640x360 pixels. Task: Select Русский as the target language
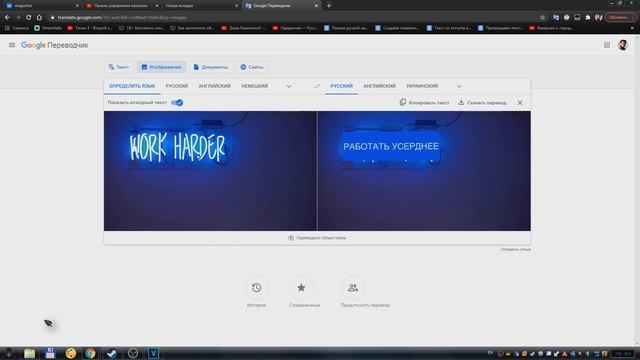pos(342,86)
